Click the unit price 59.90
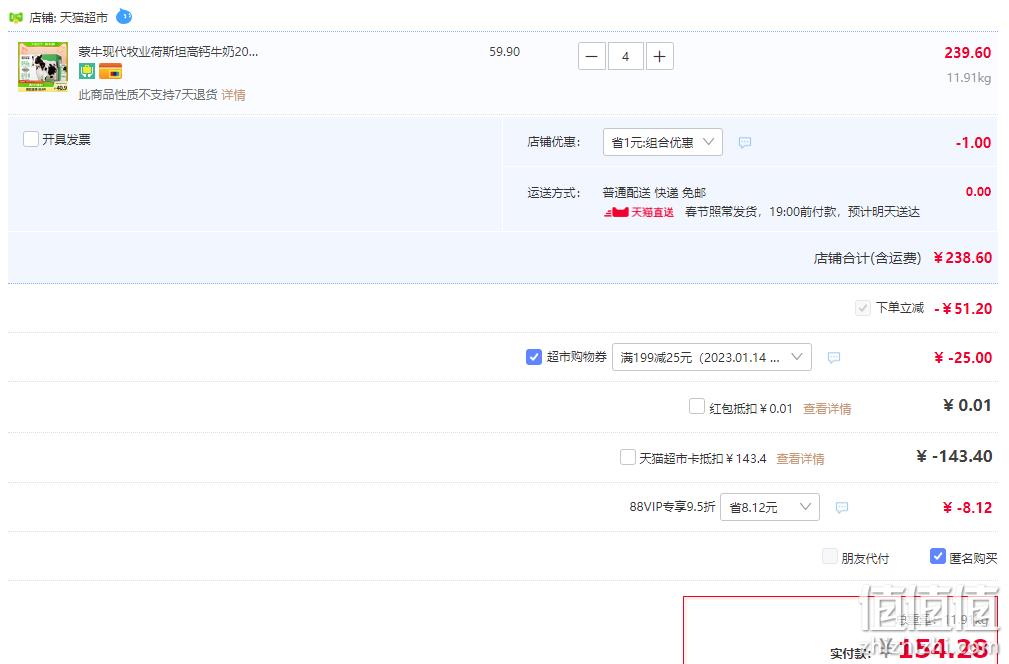Viewport: 1009px width, 664px height. click(x=504, y=51)
